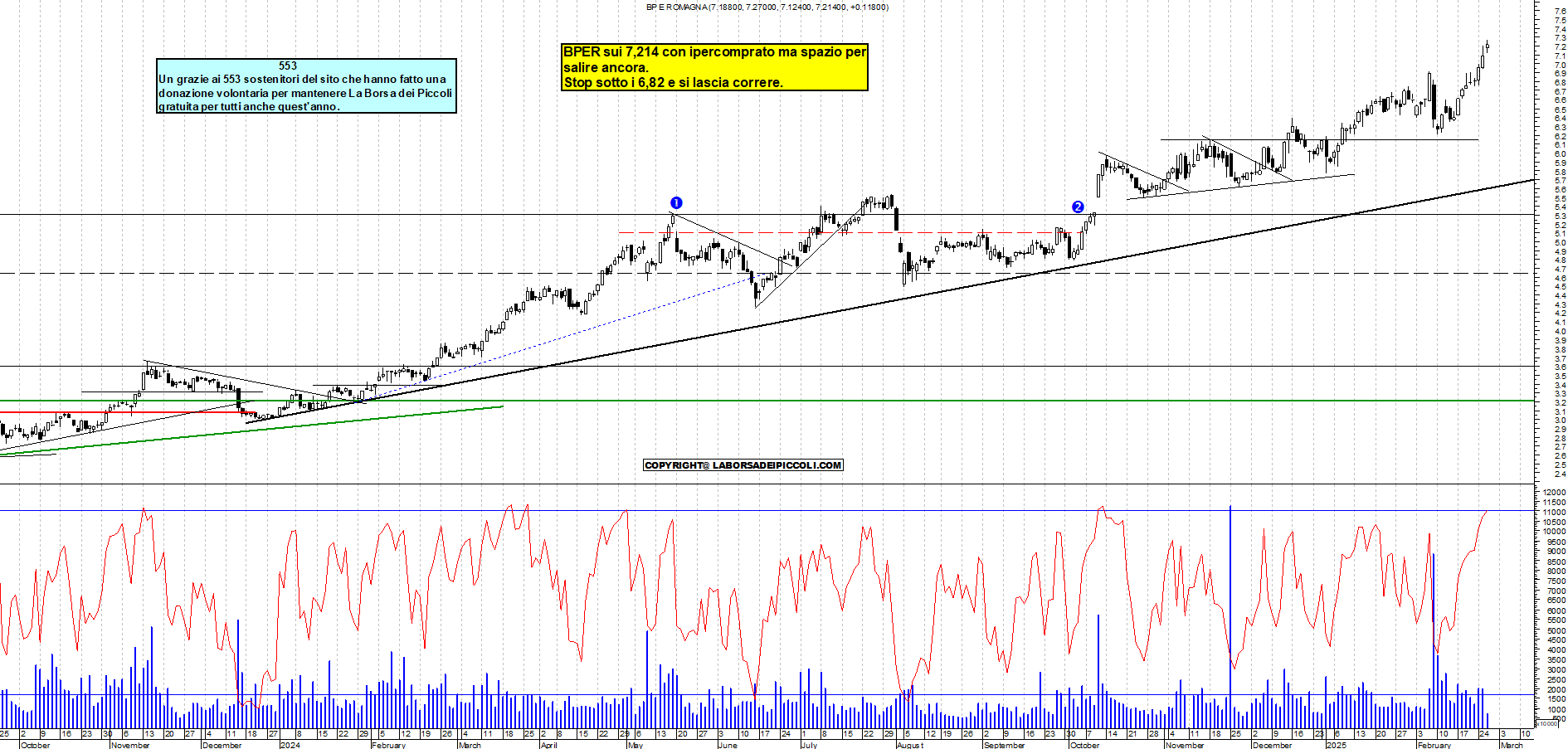Click the 11000 value on indicator axis
The width and height of the screenshot is (1568, 749).
coord(1554,512)
